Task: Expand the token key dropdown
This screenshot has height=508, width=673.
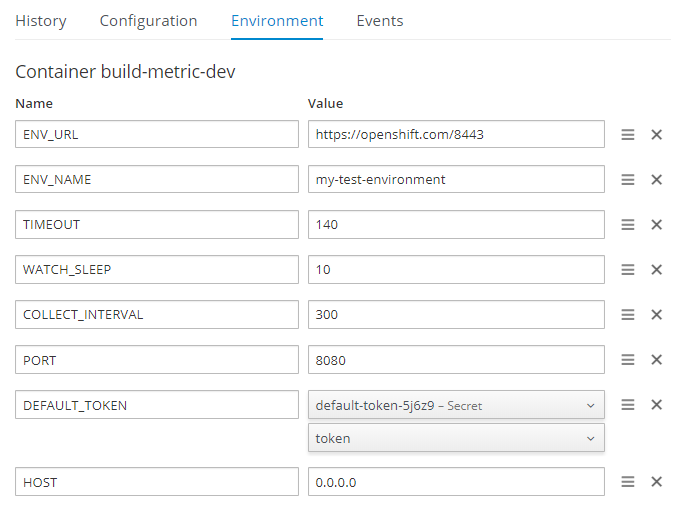Action: 456,438
